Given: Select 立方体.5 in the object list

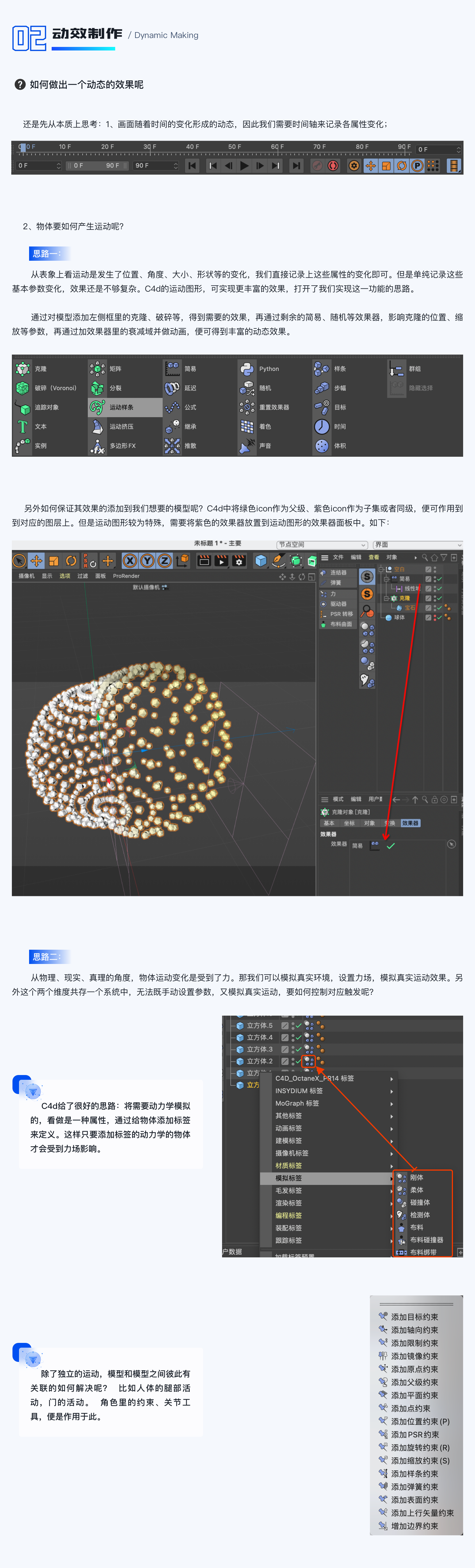Looking at the screenshot, I should tap(260, 1026).
